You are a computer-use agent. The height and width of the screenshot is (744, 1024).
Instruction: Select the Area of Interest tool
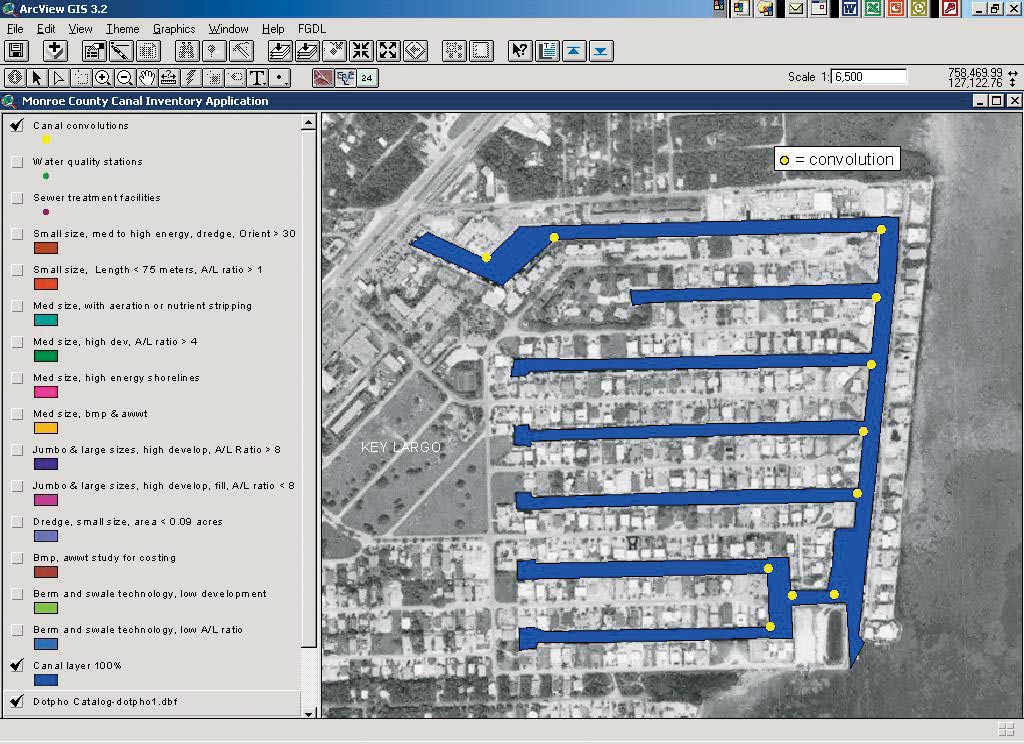213,78
